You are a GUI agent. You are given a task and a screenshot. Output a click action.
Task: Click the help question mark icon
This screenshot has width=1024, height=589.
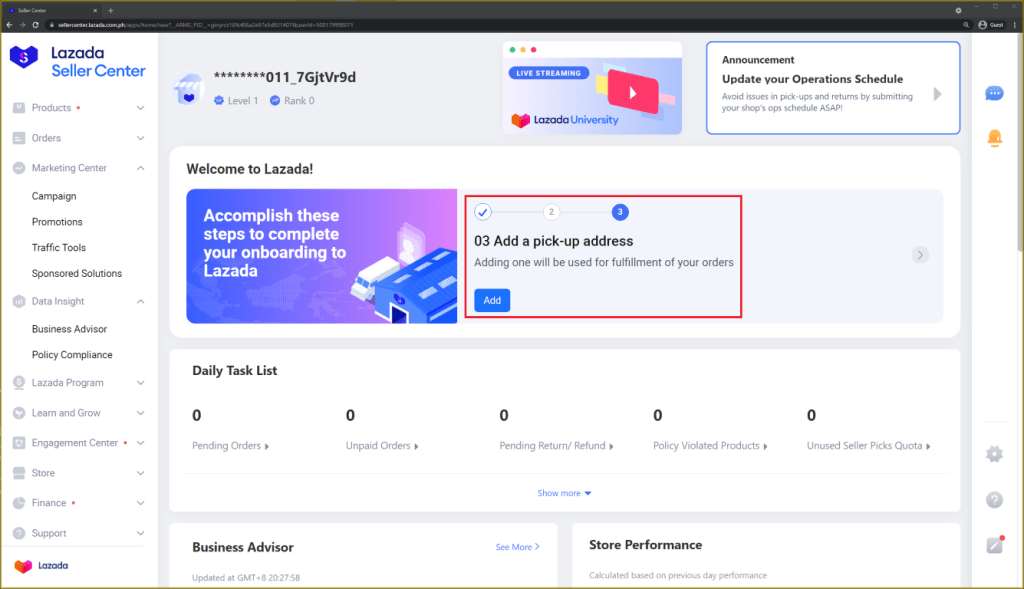click(x=994, y=500)
